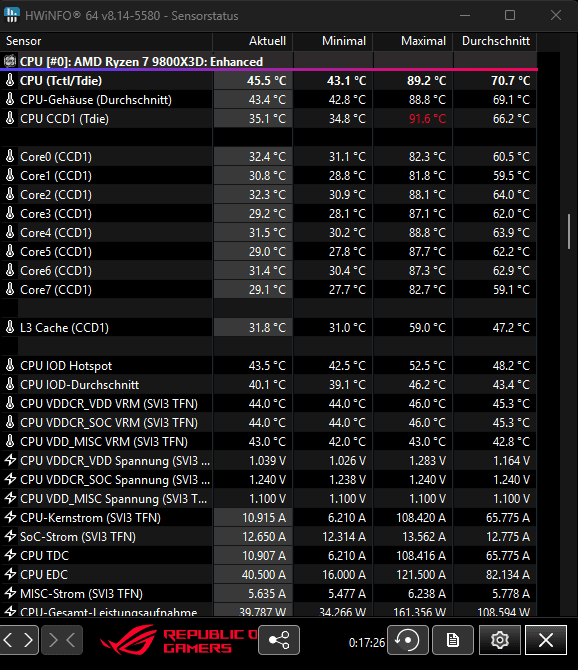Click the 65.775 A average CPU TDC value
This screenshot has width=578, height=670.
[x=508, y=556]
